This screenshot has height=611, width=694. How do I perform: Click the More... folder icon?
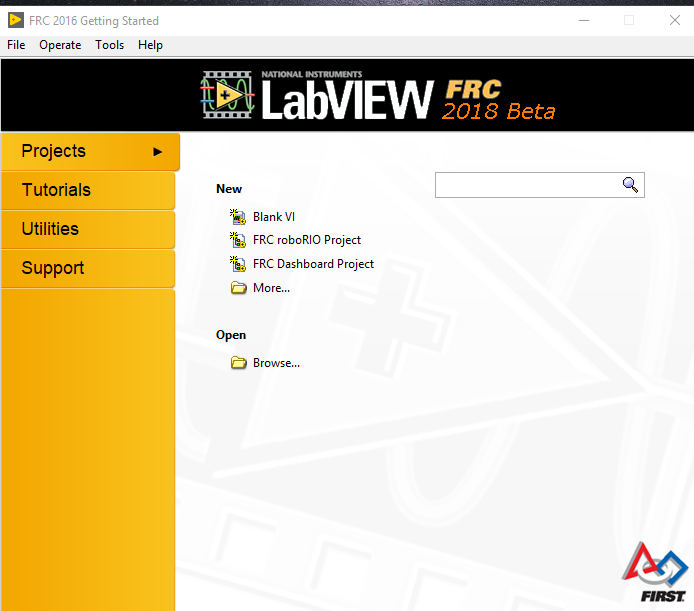[239, 288]
